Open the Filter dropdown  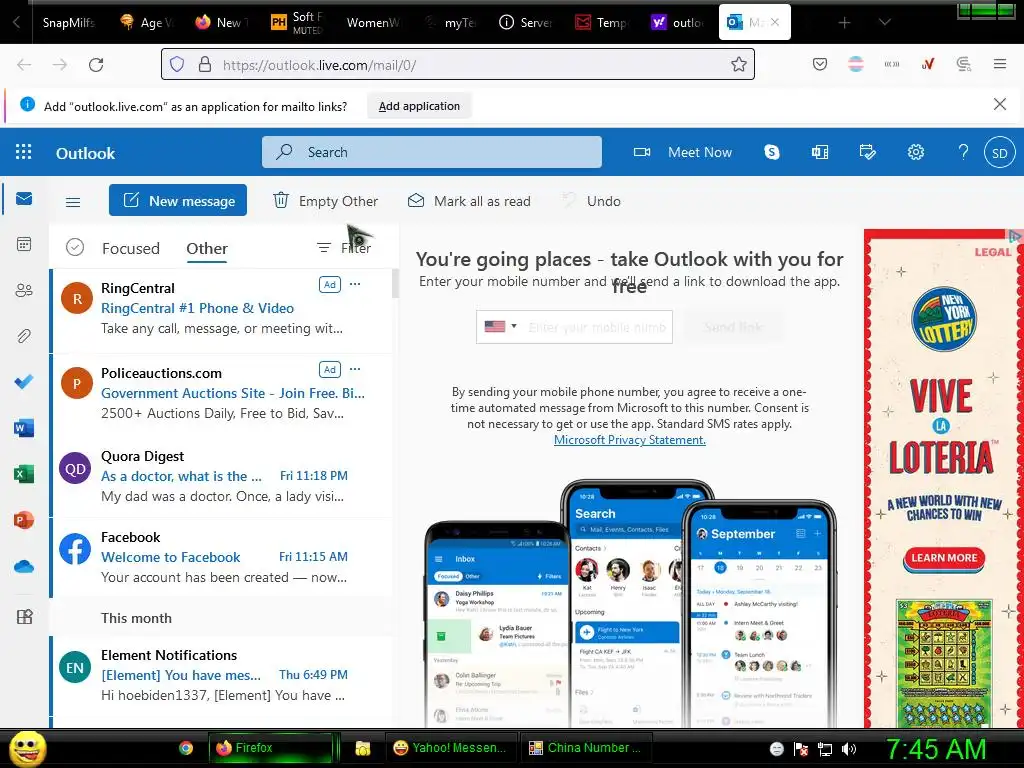tap(344, 248)
